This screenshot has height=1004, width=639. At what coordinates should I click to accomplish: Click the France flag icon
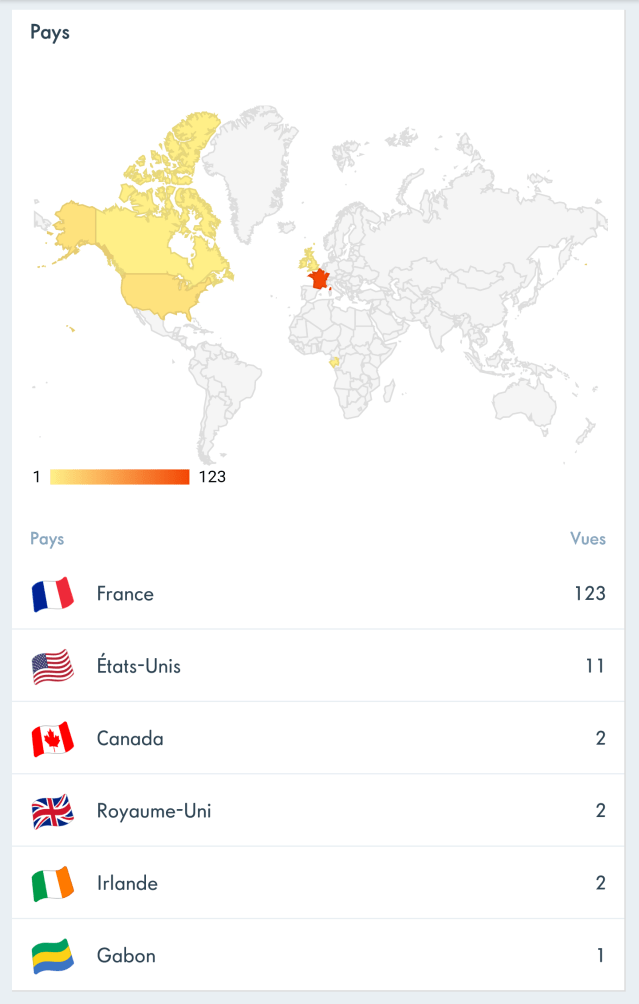(x=53, y=594)
